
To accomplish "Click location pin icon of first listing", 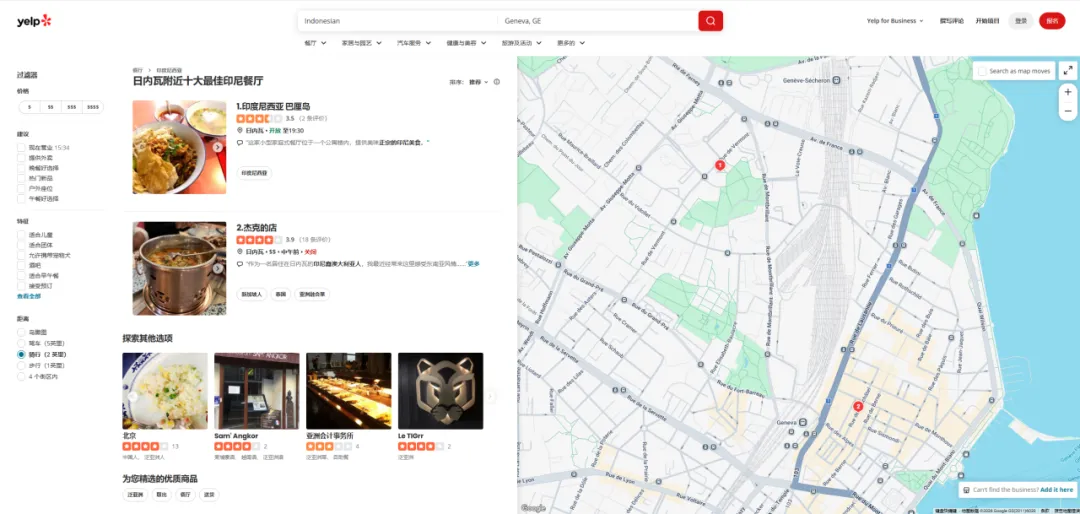I will tap(240, 130).
